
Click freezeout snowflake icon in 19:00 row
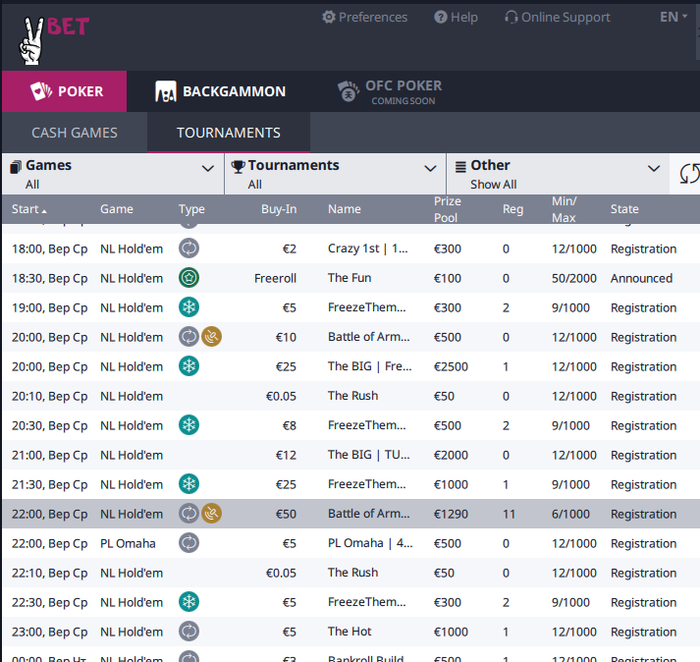point(189,307)
